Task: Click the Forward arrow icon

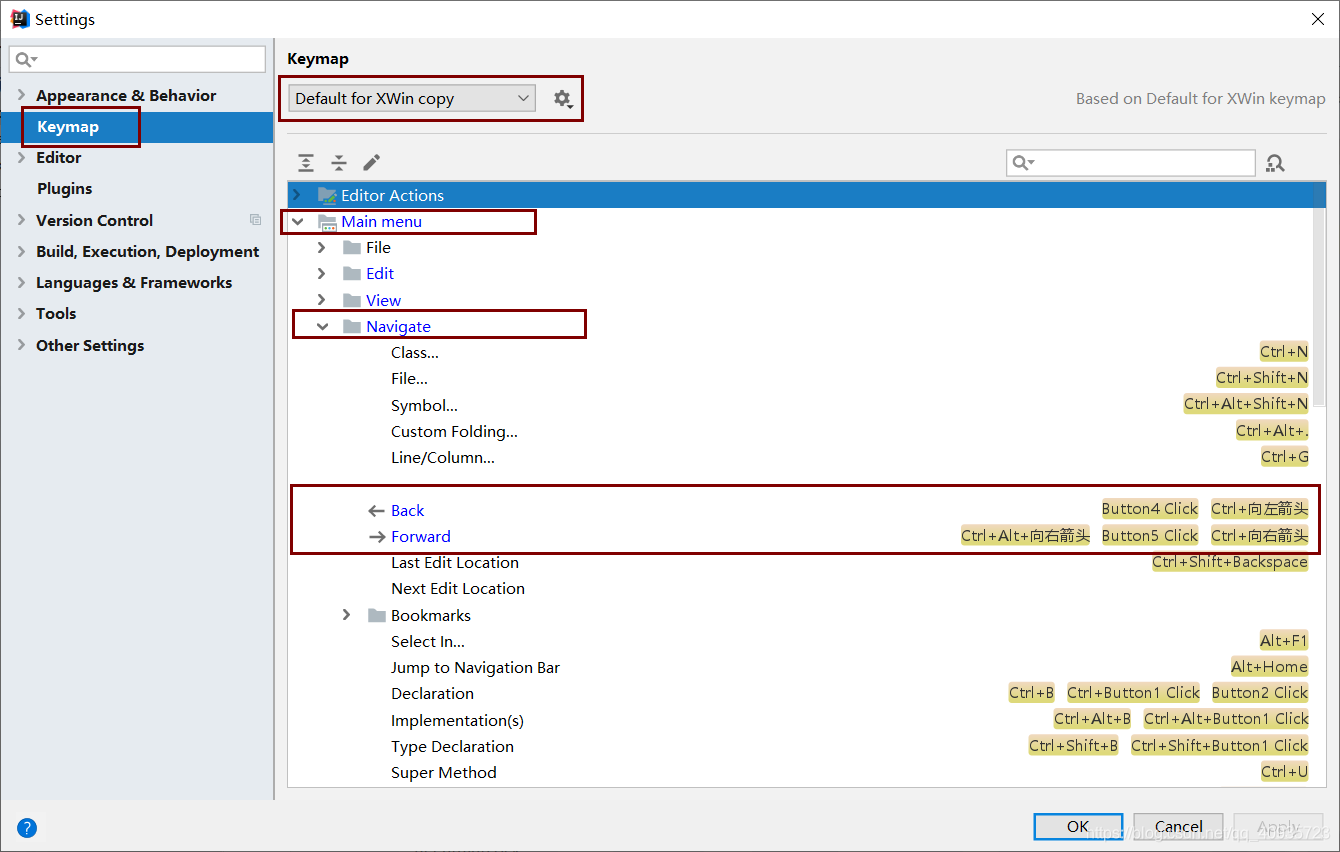Action: (x=377, y=537)
